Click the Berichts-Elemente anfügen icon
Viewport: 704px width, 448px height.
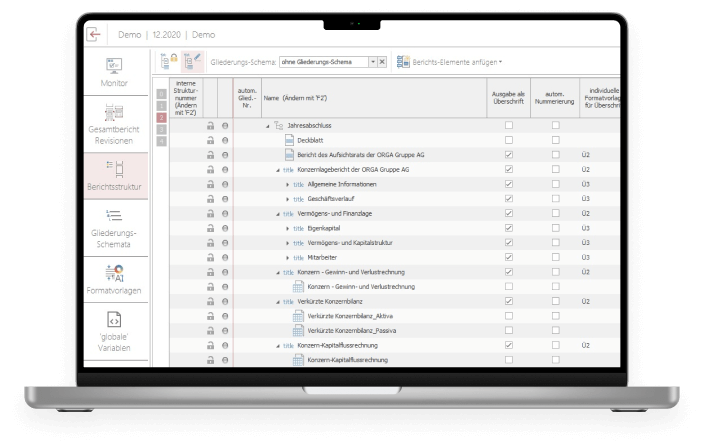(403, 61)
